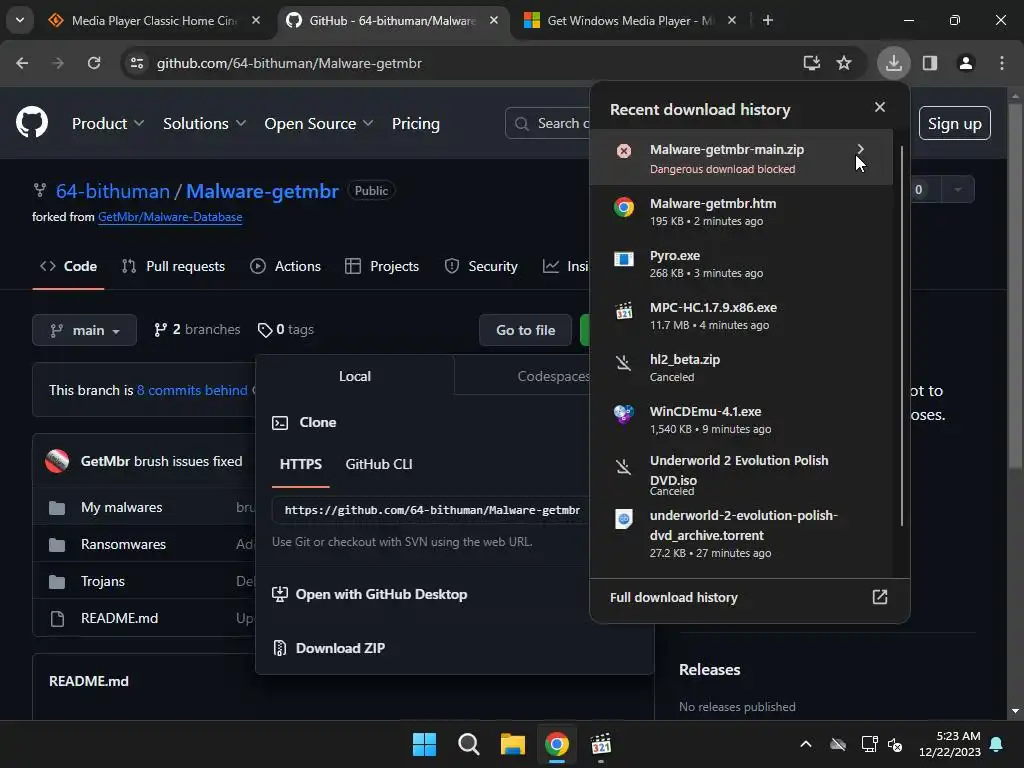Switch to Media Player Classic Home Cinema tab
Image resolution: width=1024 pixels, height=768 pixels.
point(155,20)
